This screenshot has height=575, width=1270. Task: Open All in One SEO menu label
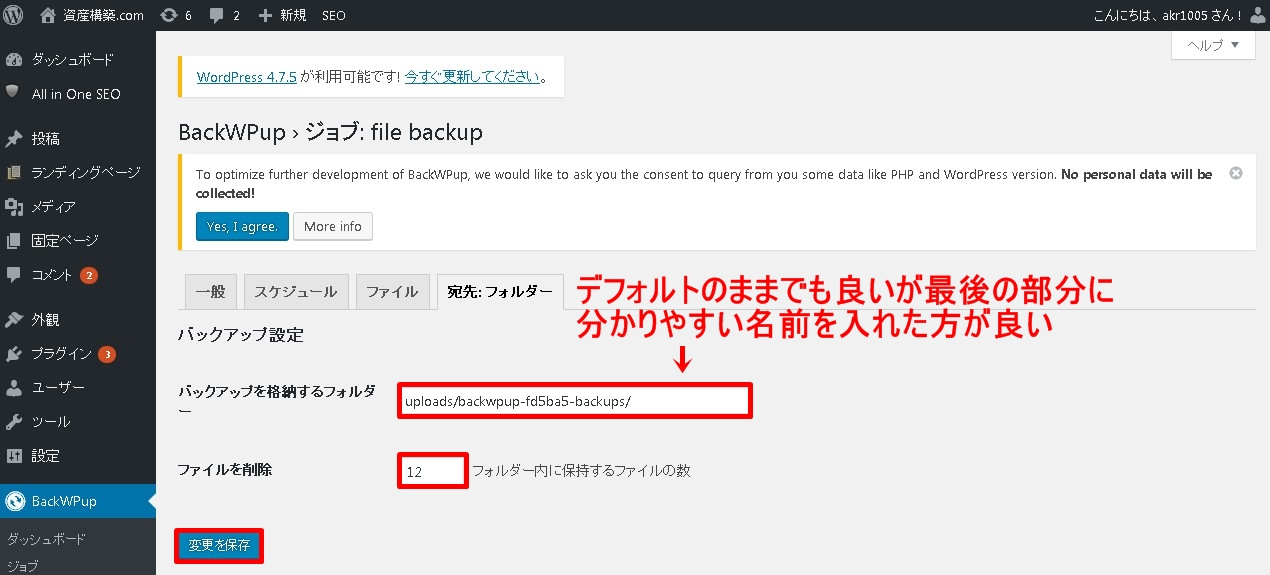[x=76, y=93]
